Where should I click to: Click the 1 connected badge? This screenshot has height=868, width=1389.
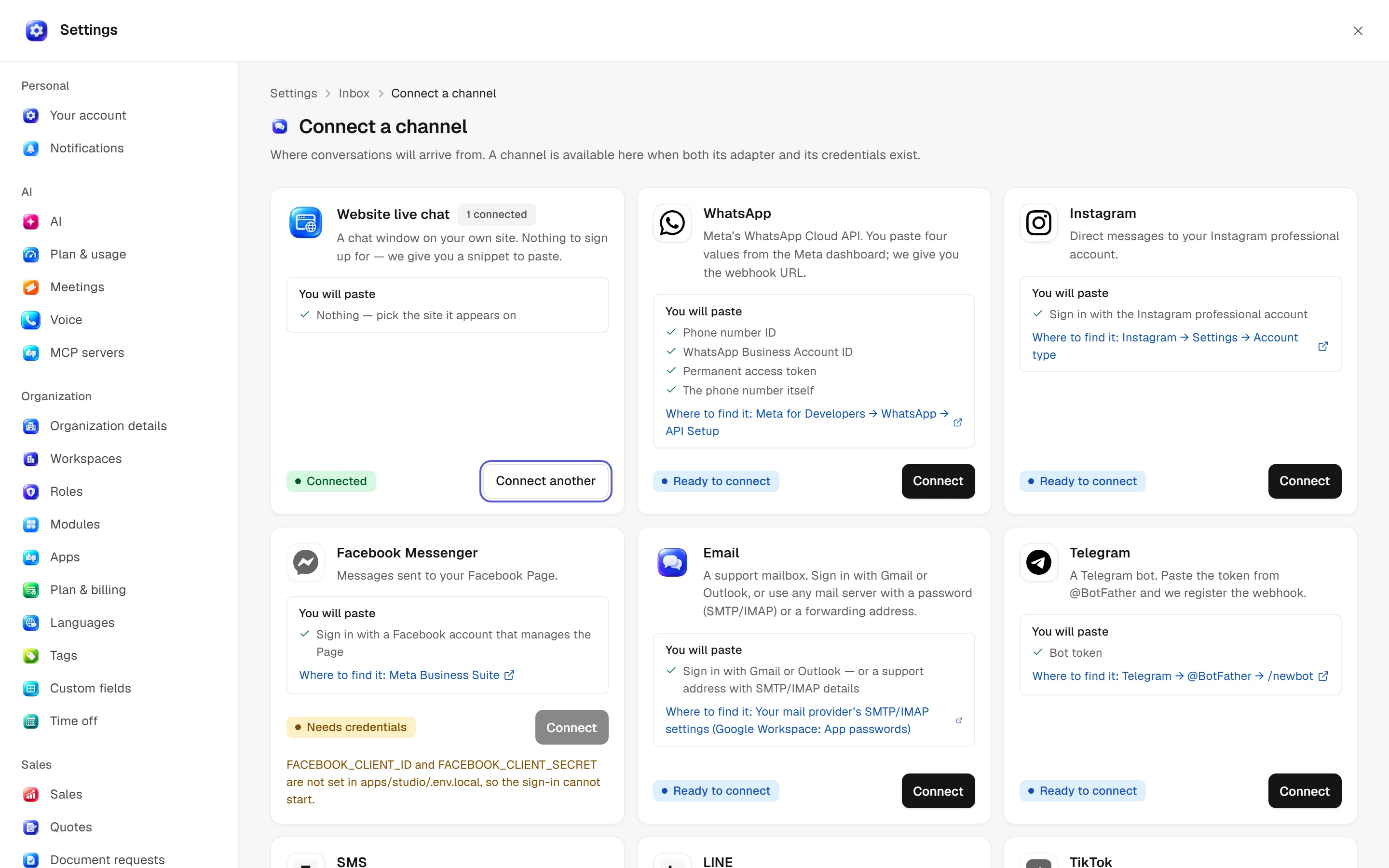[496, 214]
